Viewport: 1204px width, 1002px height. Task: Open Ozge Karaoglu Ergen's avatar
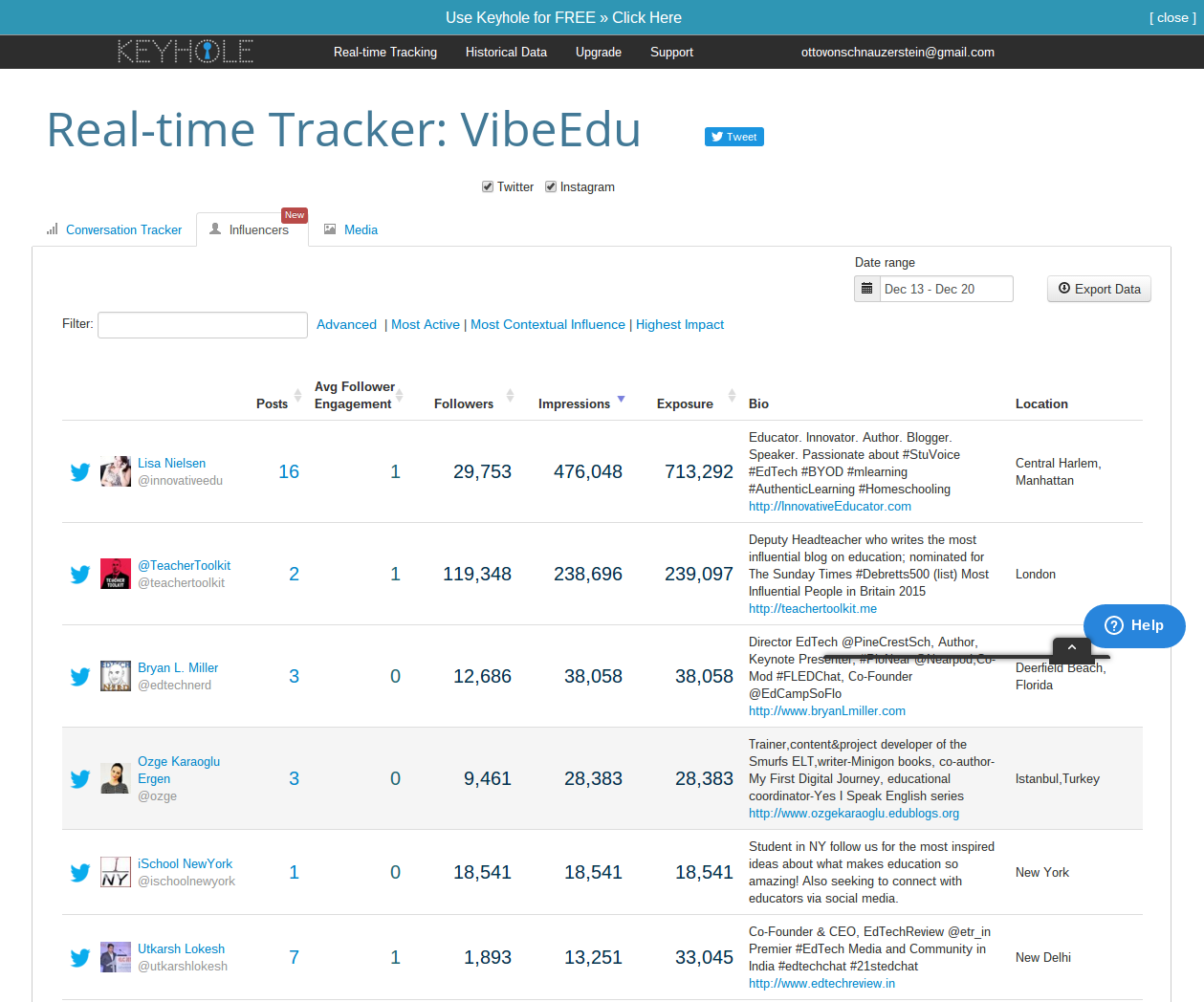click(x=116, y=778)
